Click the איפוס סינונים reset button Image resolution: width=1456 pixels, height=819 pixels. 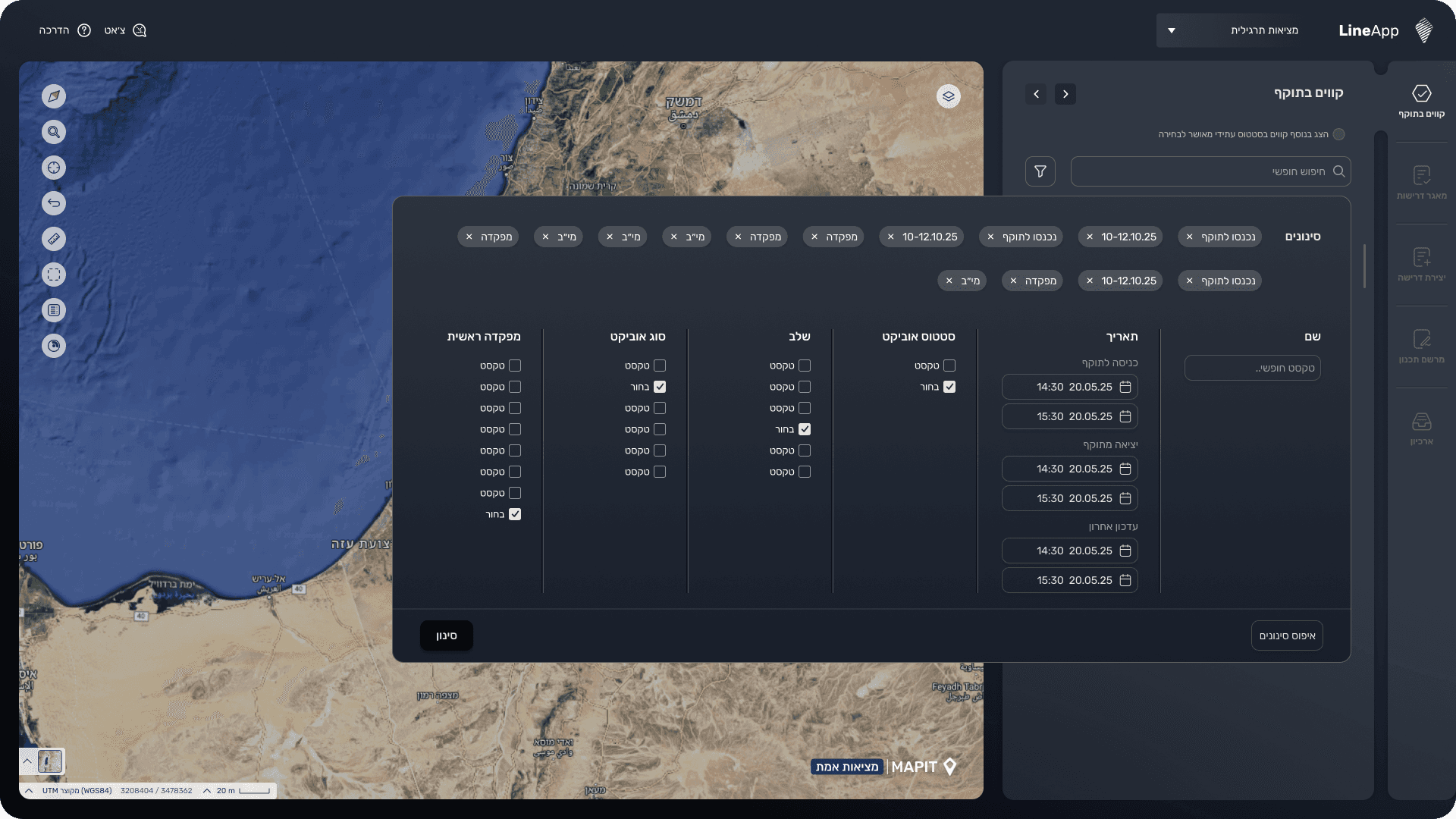coord(1287,635)
